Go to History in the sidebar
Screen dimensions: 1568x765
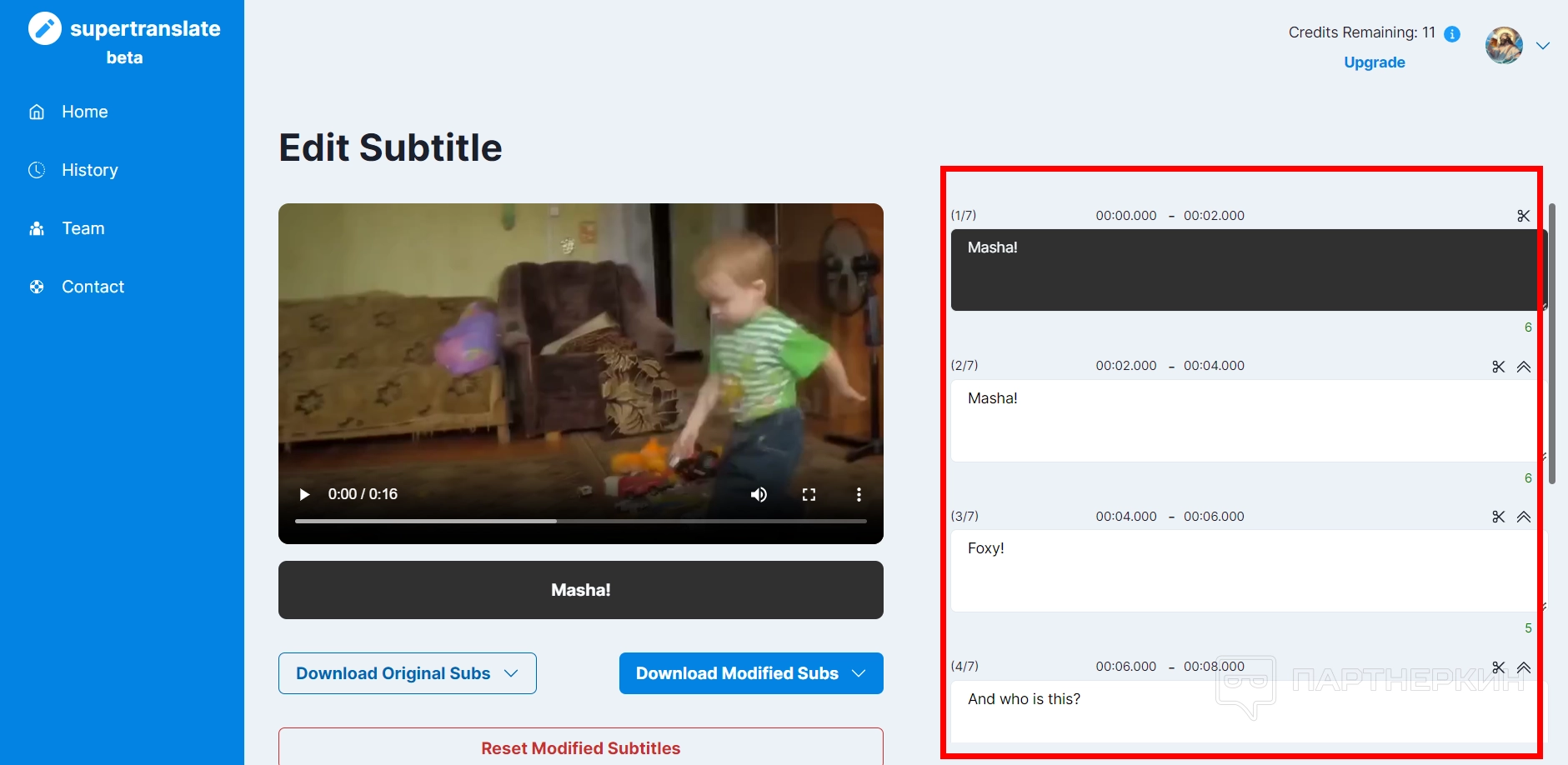tap(89, 170)
